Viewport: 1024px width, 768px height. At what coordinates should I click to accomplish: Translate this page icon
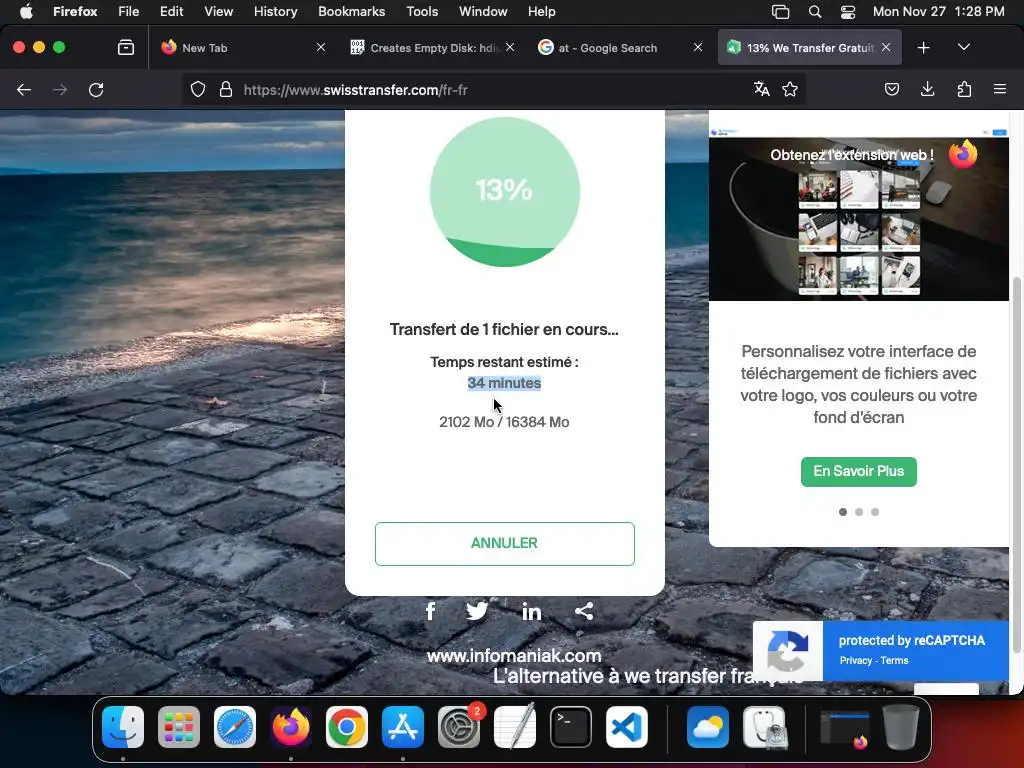(x=761, y=89)
